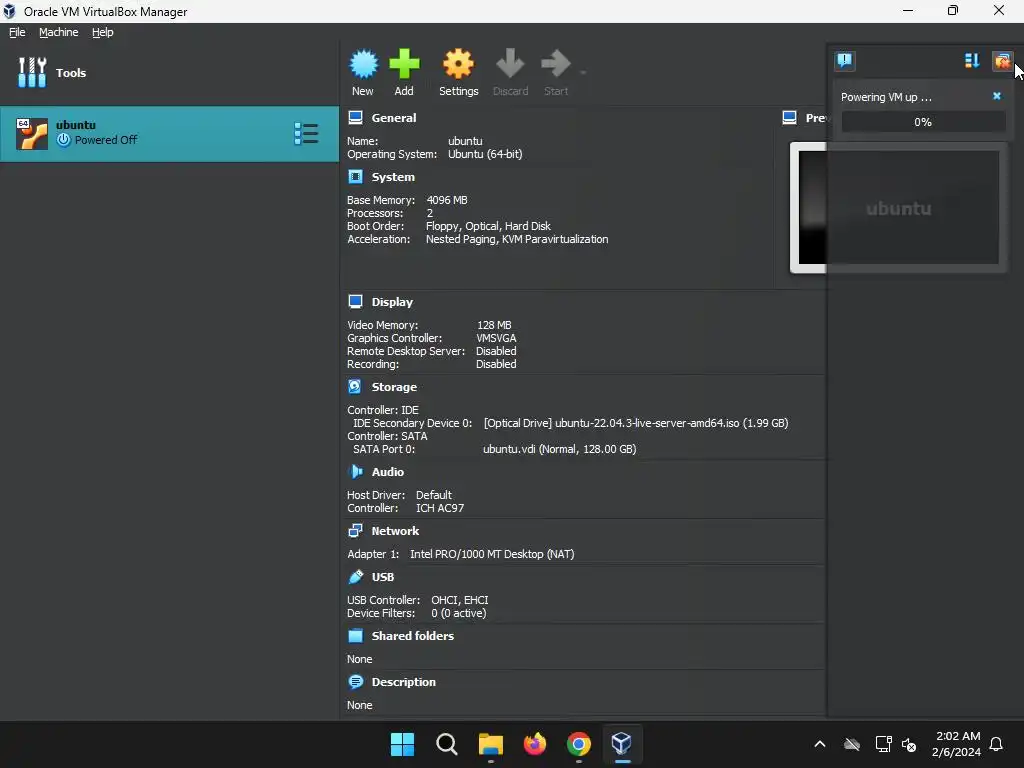Open the Audio settings heading link
Image resolution: width=1024 pixels, height=768 pixels.
coord(387,472)
